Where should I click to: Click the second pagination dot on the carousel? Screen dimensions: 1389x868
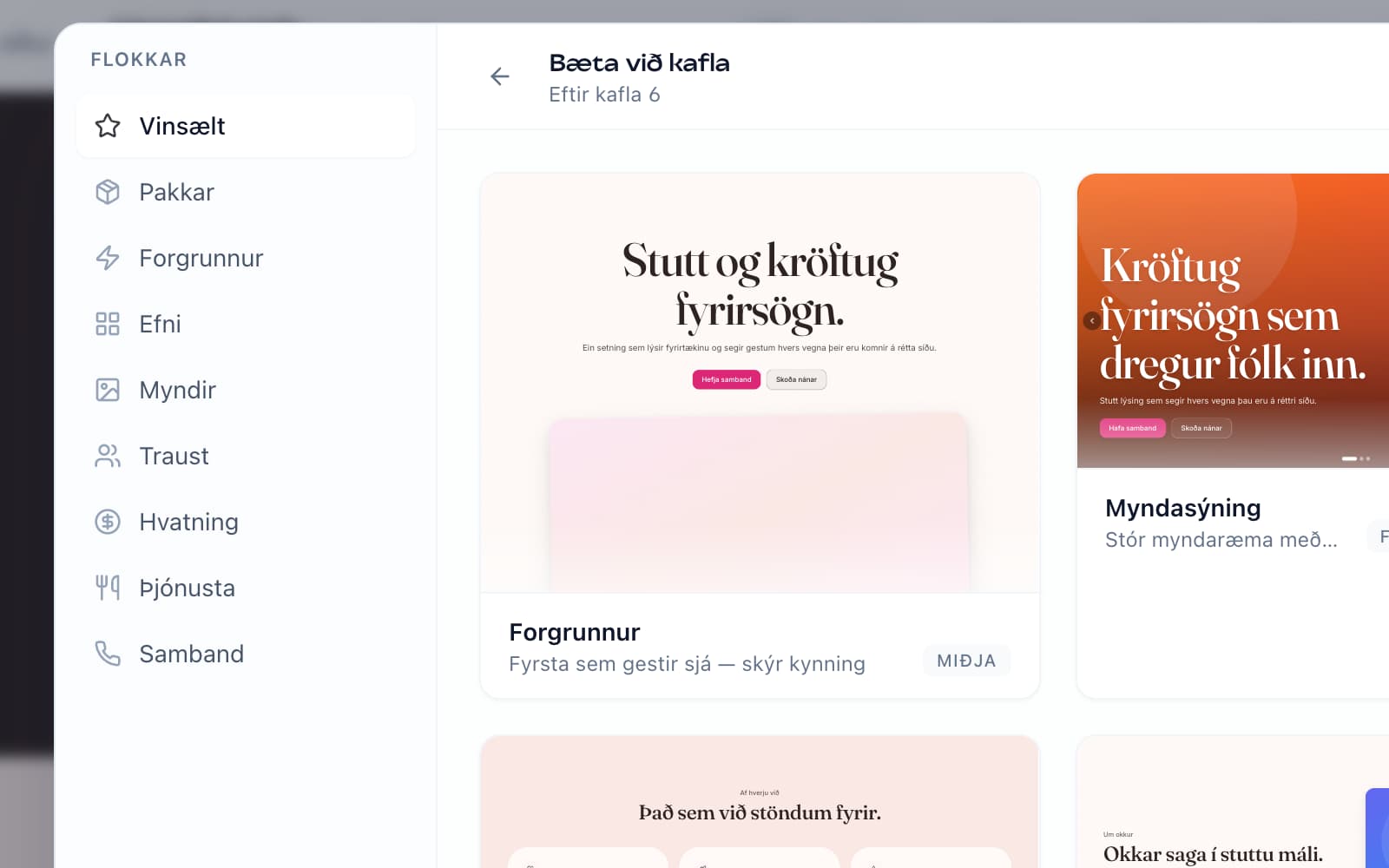coord(1362,458)
